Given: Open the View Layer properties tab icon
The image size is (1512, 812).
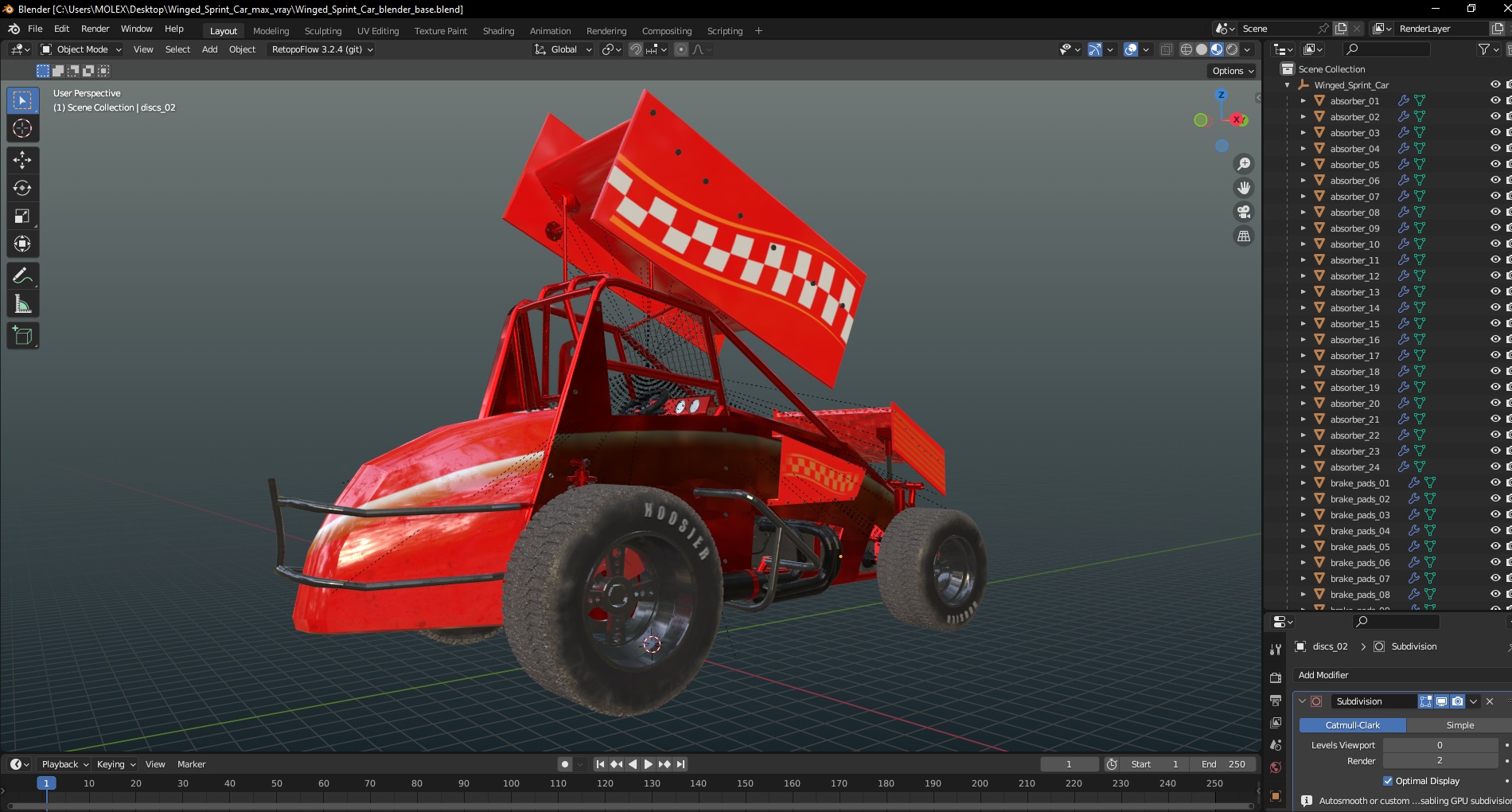Looking at the screenshot, I should click(1276, 723).
